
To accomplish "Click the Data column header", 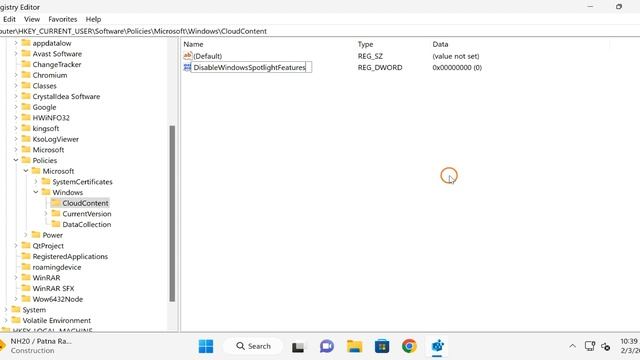I will click(x=440, y=44).
